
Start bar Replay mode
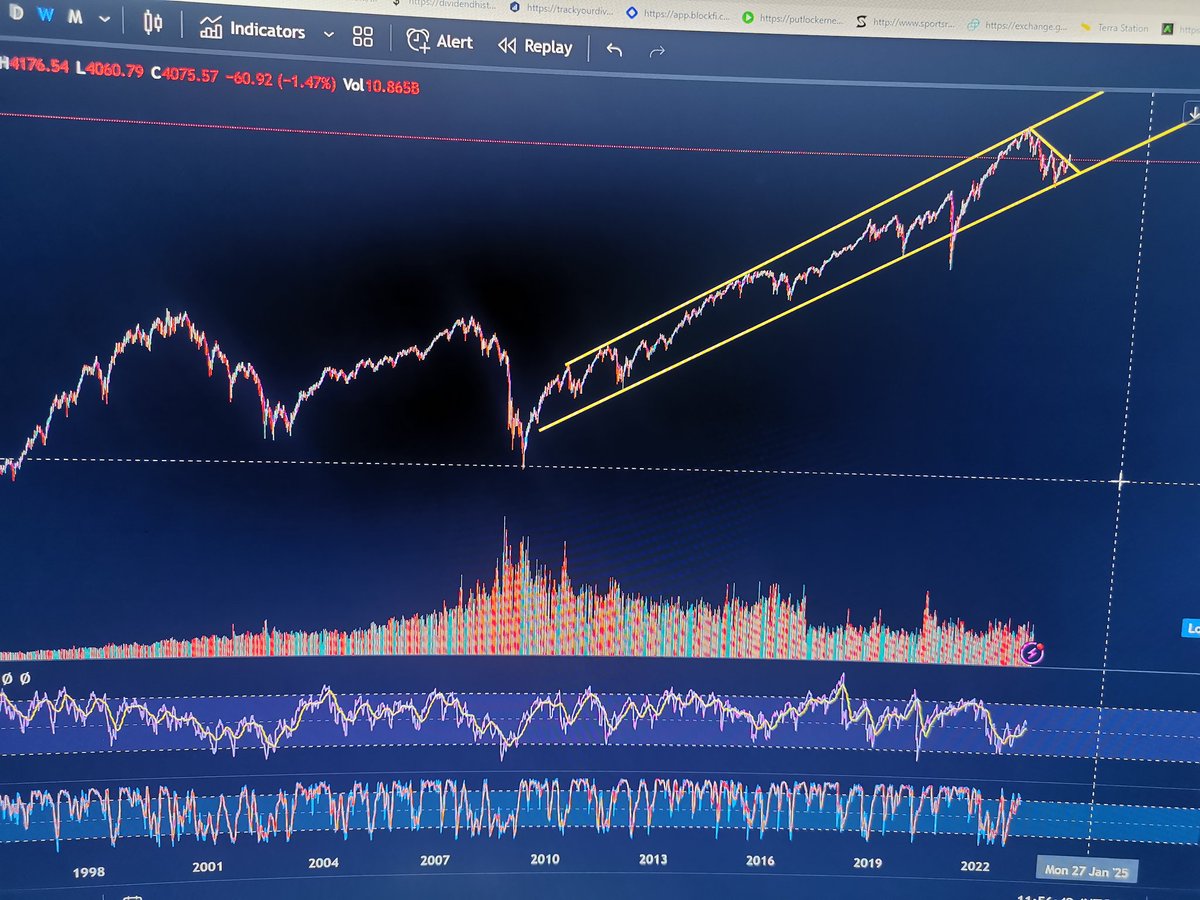(535, 46)
